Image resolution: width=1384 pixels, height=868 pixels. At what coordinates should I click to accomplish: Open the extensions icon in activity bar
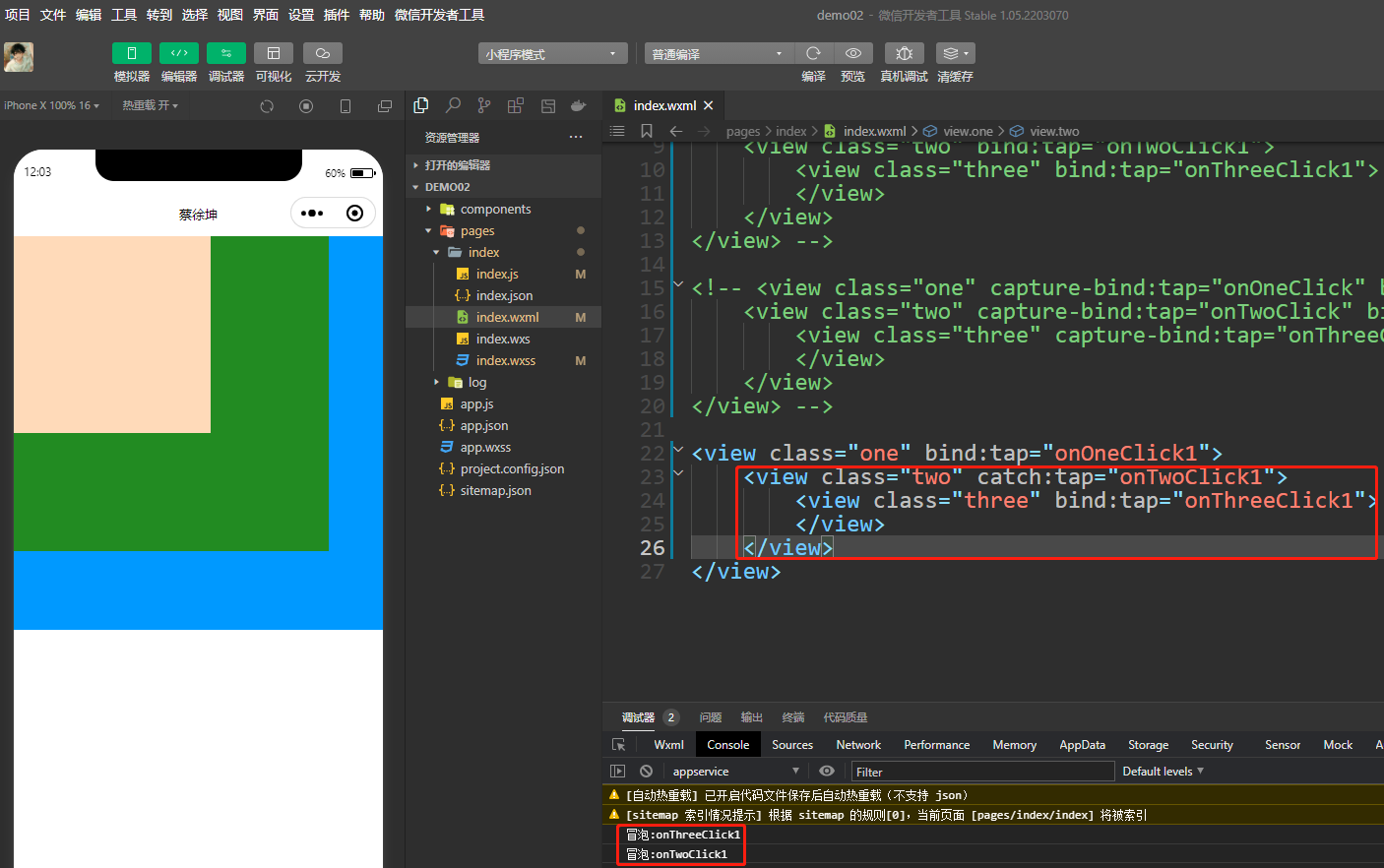click(x=516, y=105)
